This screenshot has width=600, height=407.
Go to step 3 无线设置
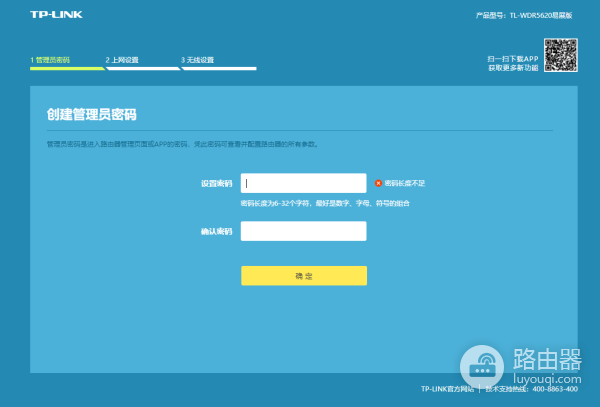pos(197,60)
